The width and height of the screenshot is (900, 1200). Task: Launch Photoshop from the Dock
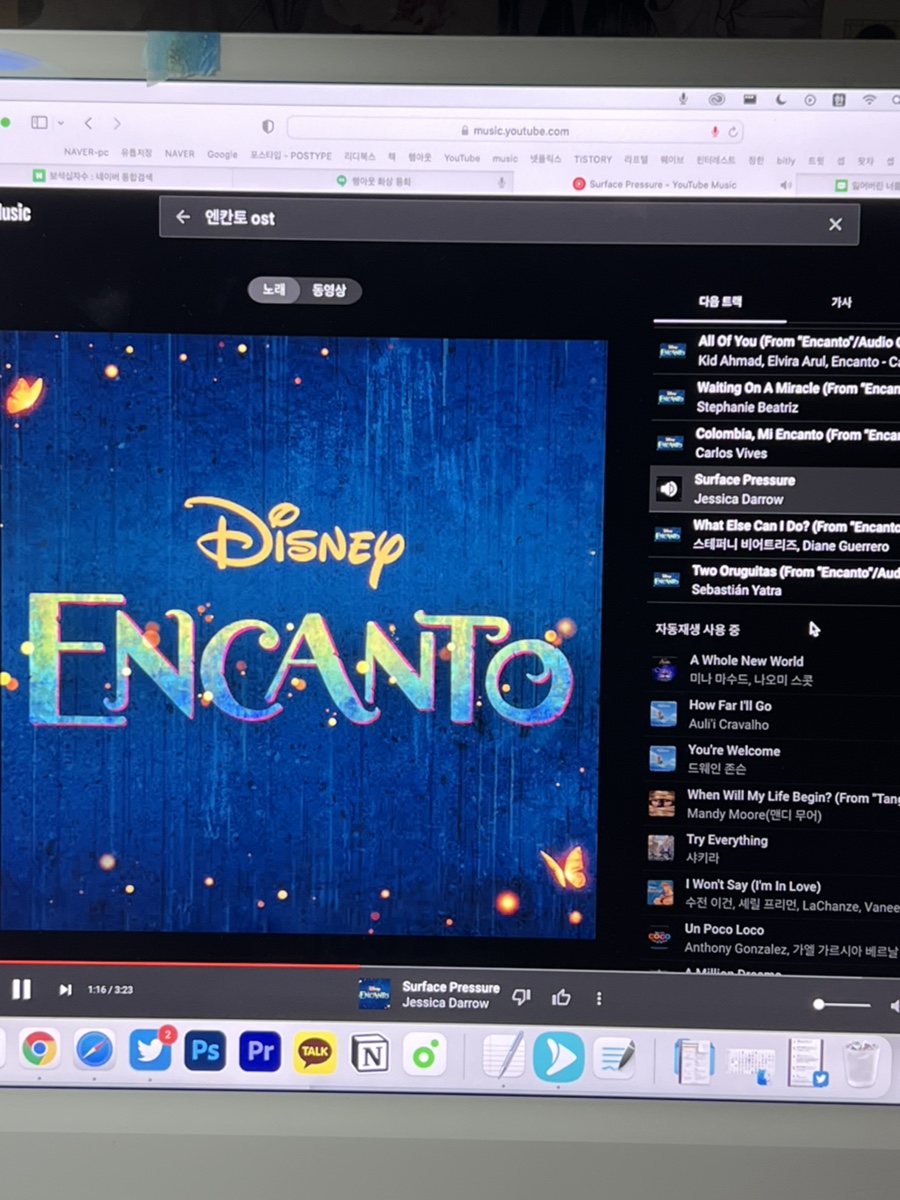click(x=205, y=1051)
